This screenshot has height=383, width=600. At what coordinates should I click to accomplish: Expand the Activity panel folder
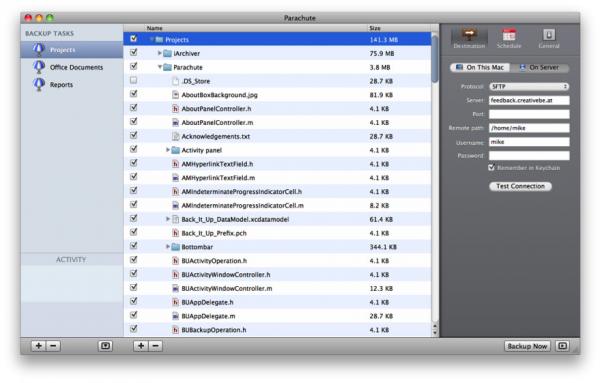pos(168,150)
